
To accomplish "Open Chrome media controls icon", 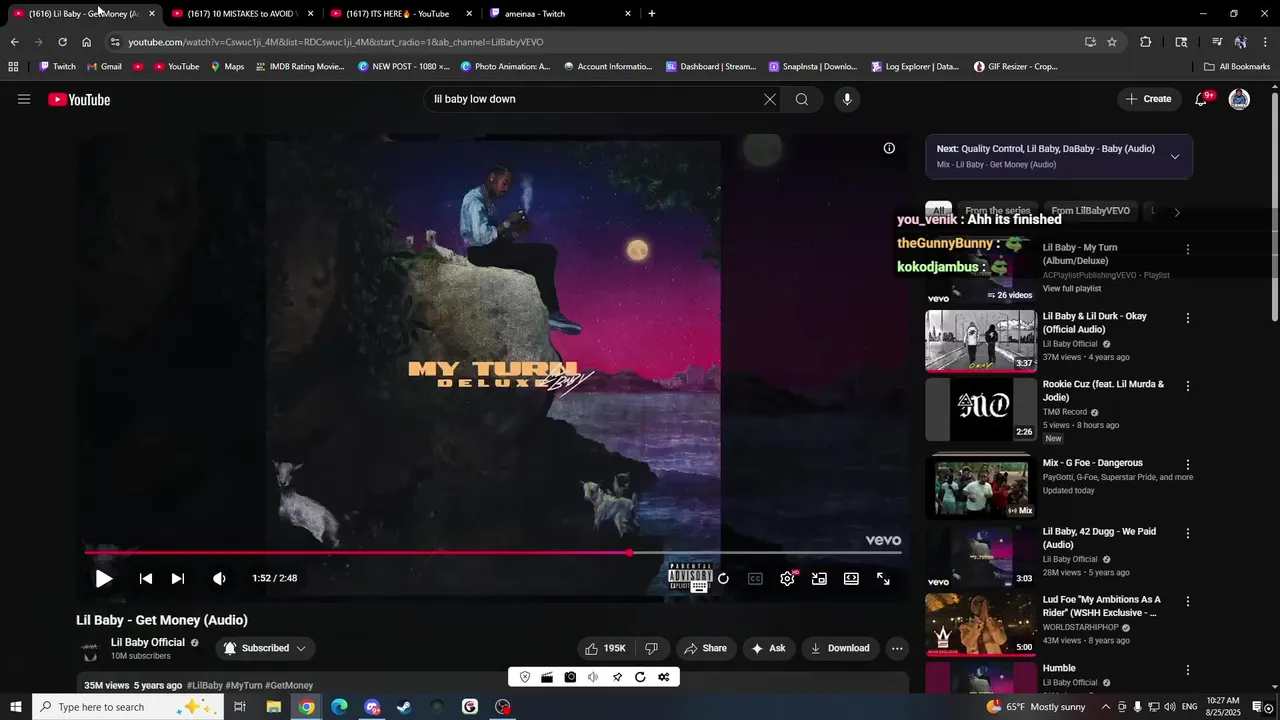I will 1217,42.
